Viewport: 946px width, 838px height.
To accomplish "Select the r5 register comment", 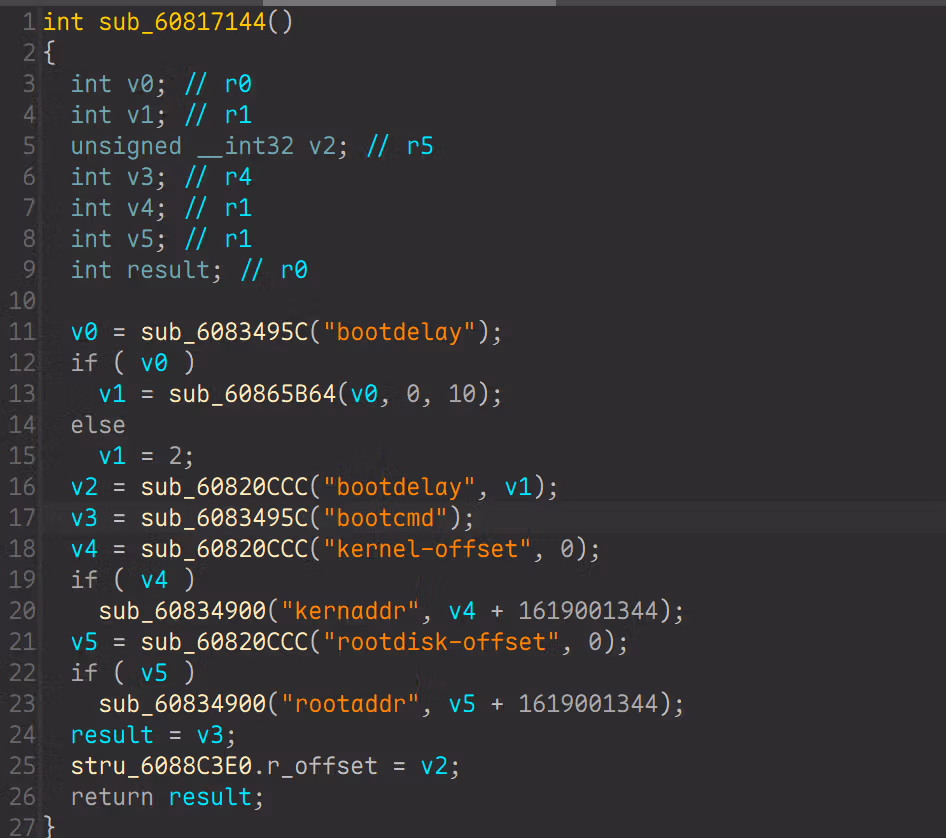I will (420, 146).
